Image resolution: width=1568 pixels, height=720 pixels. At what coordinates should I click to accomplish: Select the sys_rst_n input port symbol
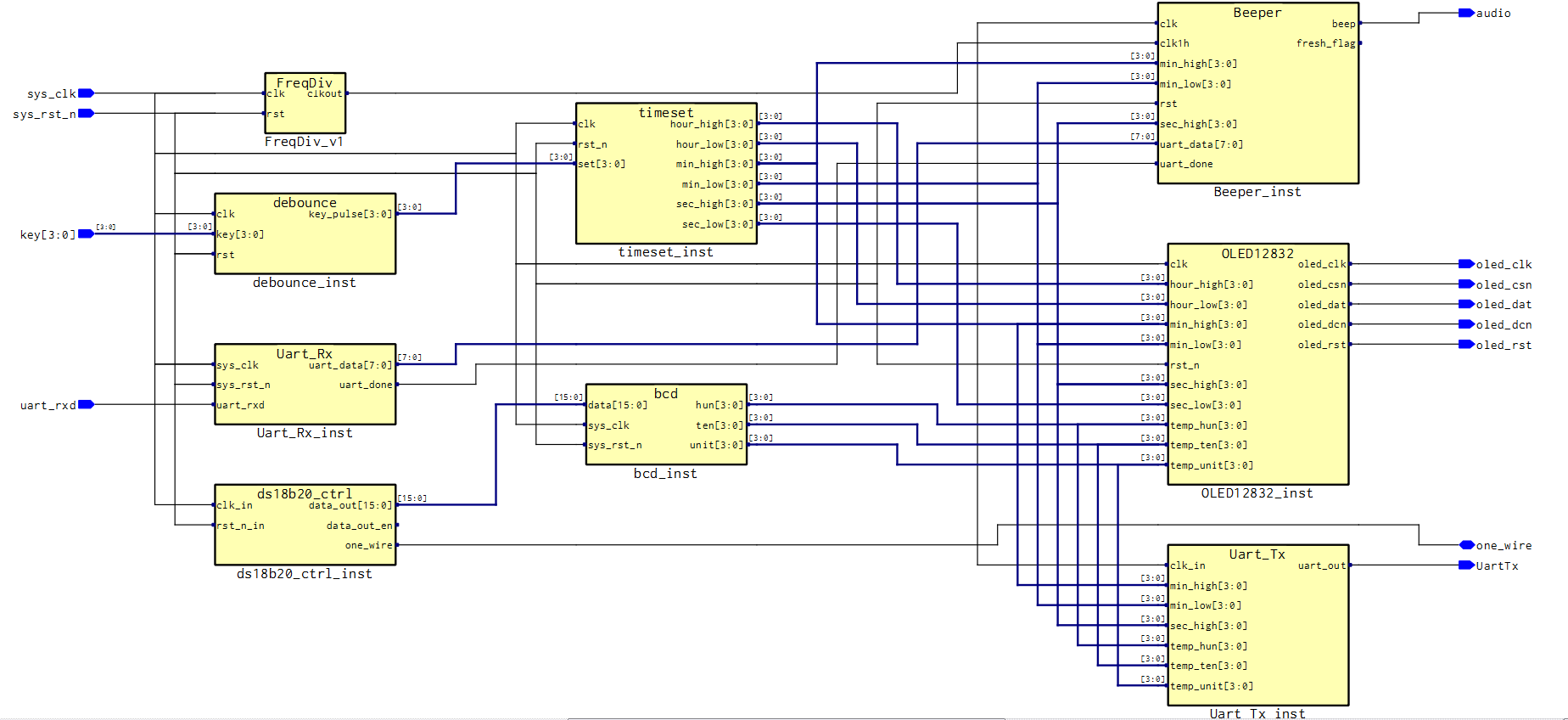coord(86,114)
